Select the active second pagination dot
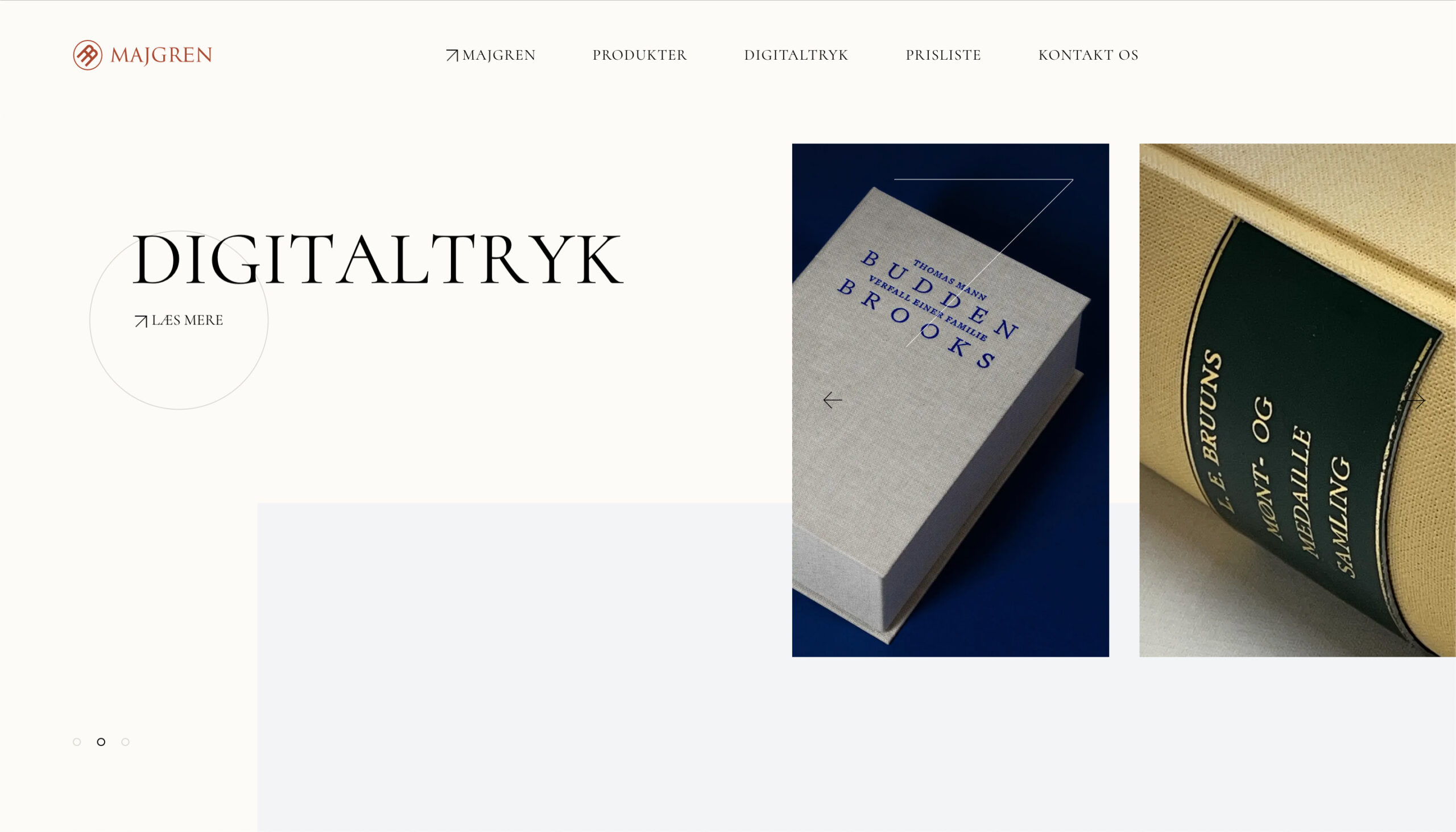Screen dimensions: 1456x832 (101, 742)
